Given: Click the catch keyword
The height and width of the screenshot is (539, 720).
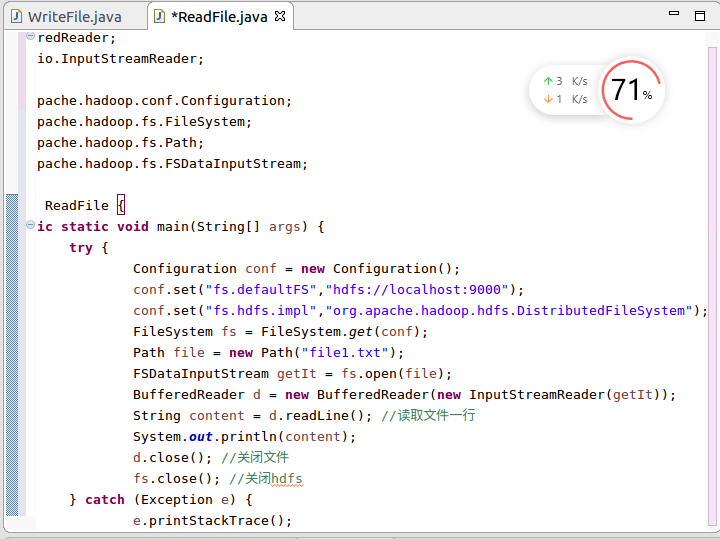Looking at the screenshot, I should click(x=105, y=500).
